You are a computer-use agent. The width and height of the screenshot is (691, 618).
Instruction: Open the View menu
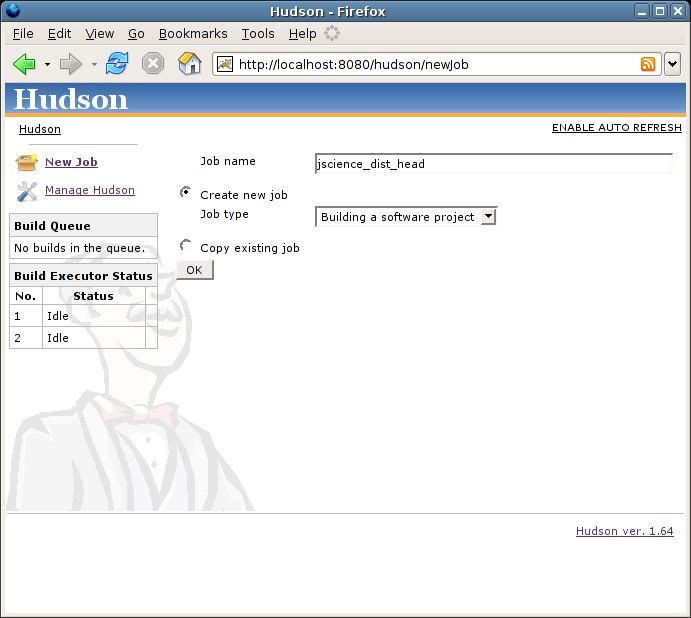click(100, 34)
